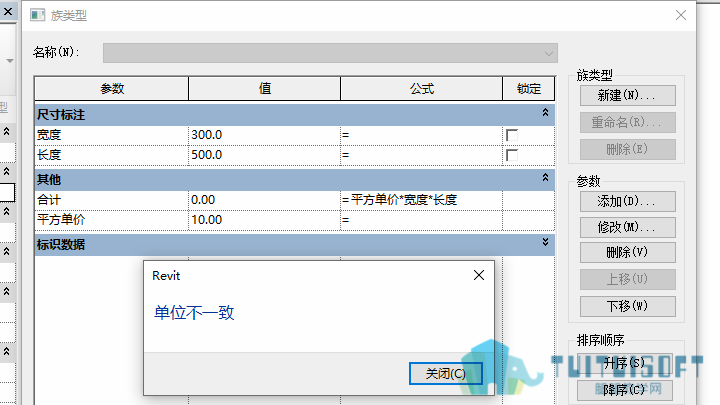Collapse the 其他 group
The height and width of the screenshot is (405, 720).
coord(545,177)
